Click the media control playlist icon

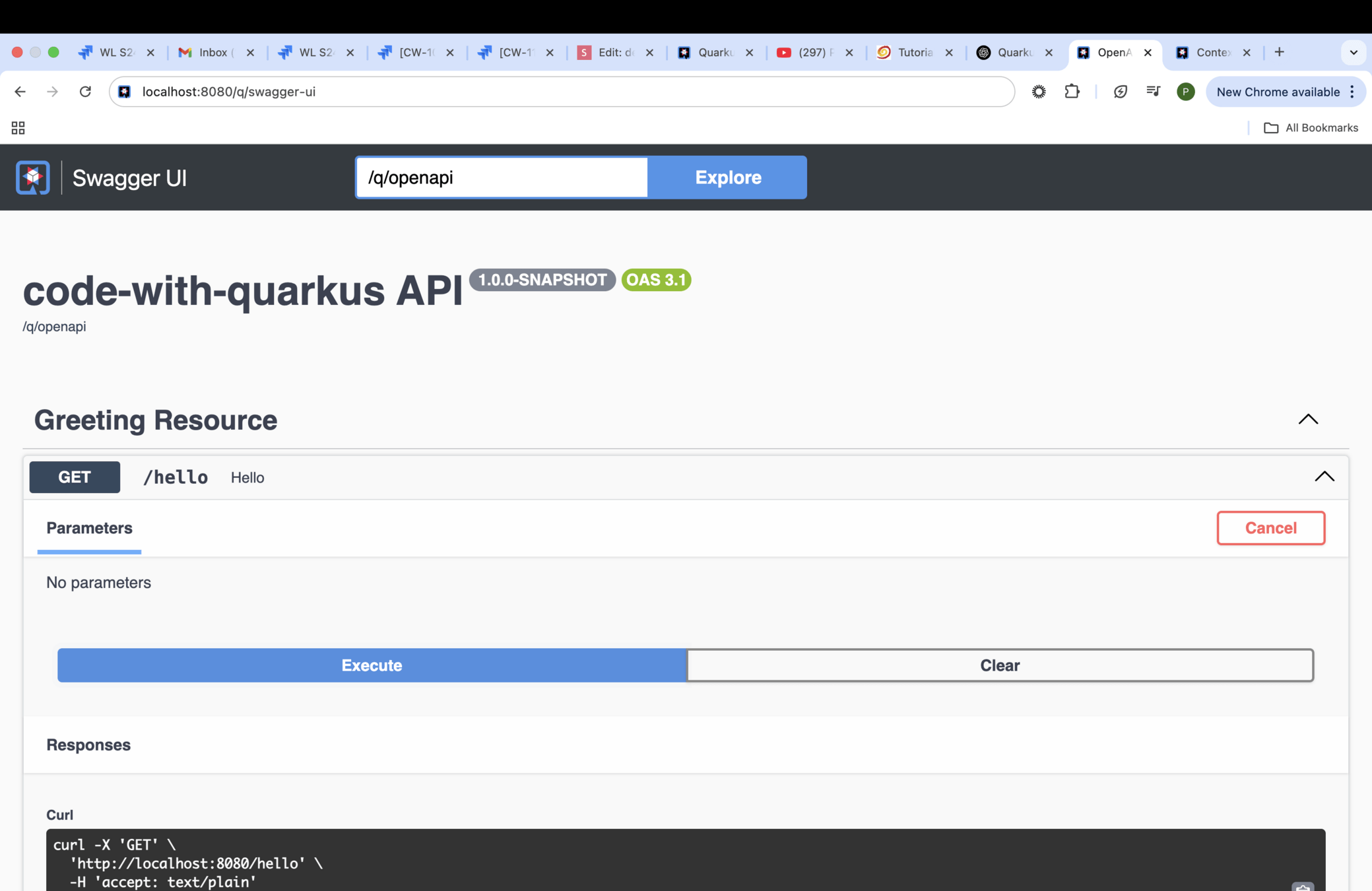(1153, 92)
